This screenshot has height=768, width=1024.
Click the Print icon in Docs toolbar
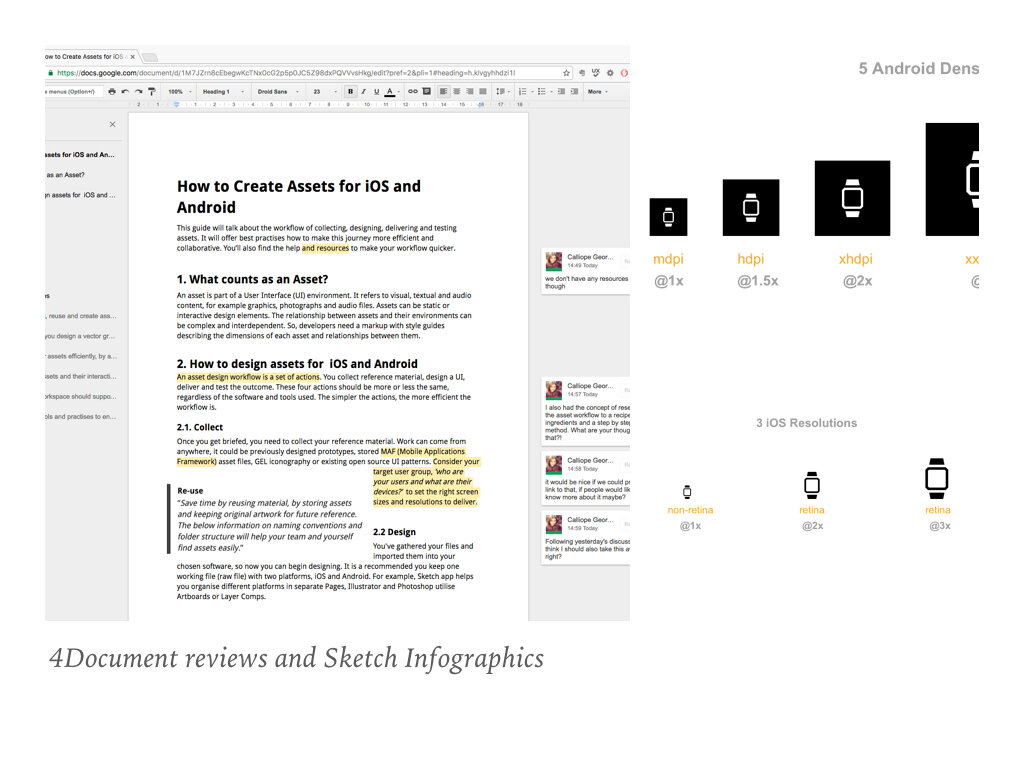point(112,91)
